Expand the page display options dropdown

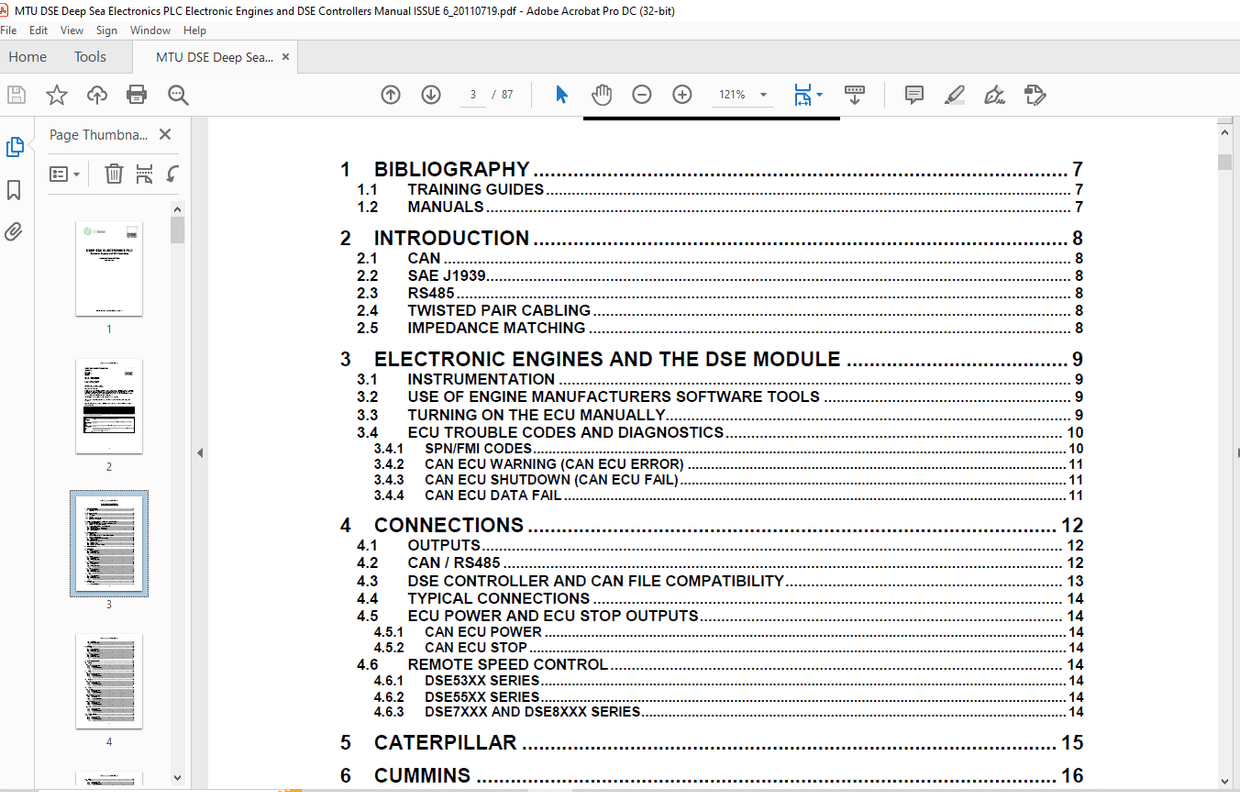coord(820,94)
